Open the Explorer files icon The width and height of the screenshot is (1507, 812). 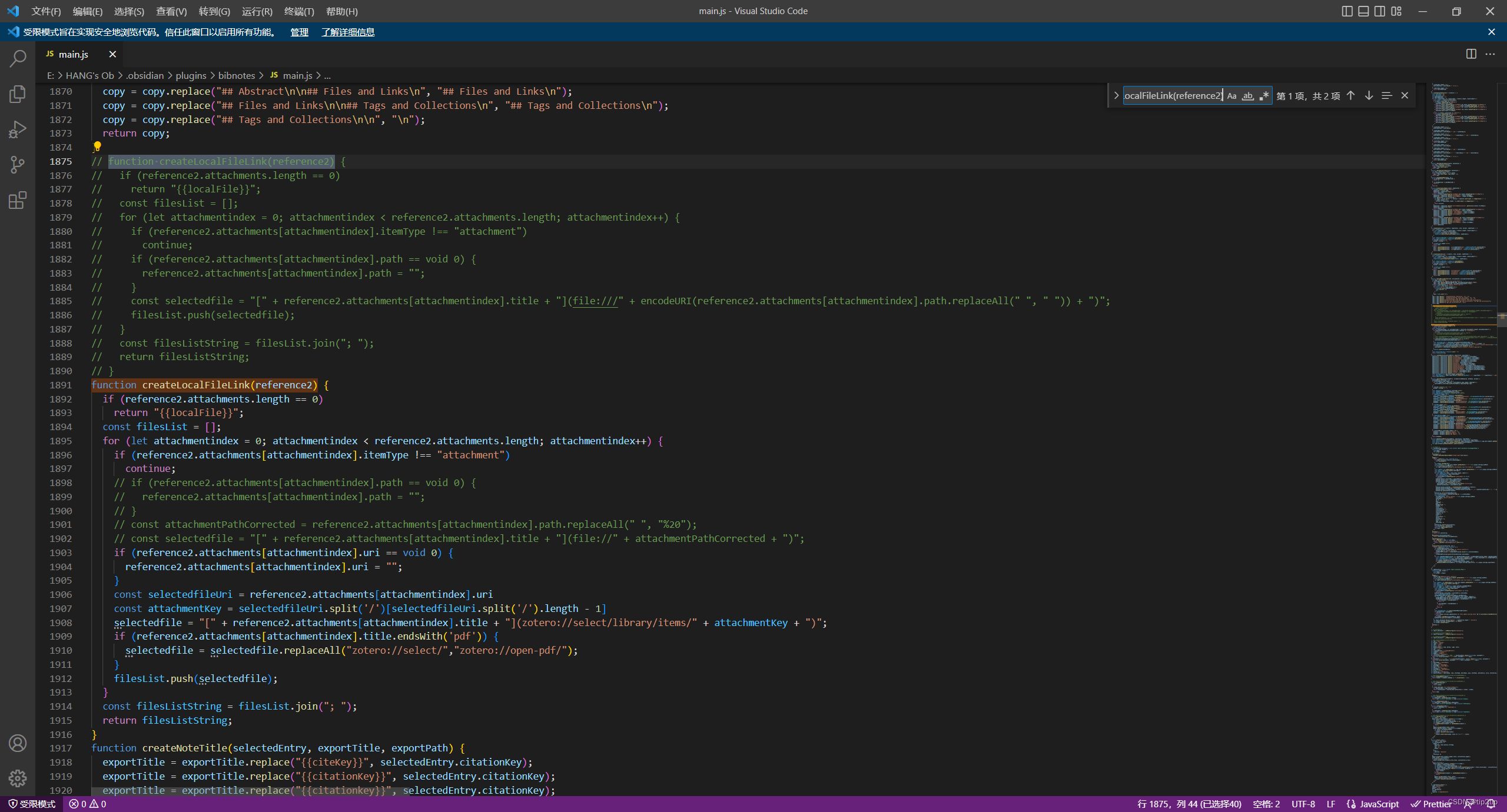click(x=18, y=94)
